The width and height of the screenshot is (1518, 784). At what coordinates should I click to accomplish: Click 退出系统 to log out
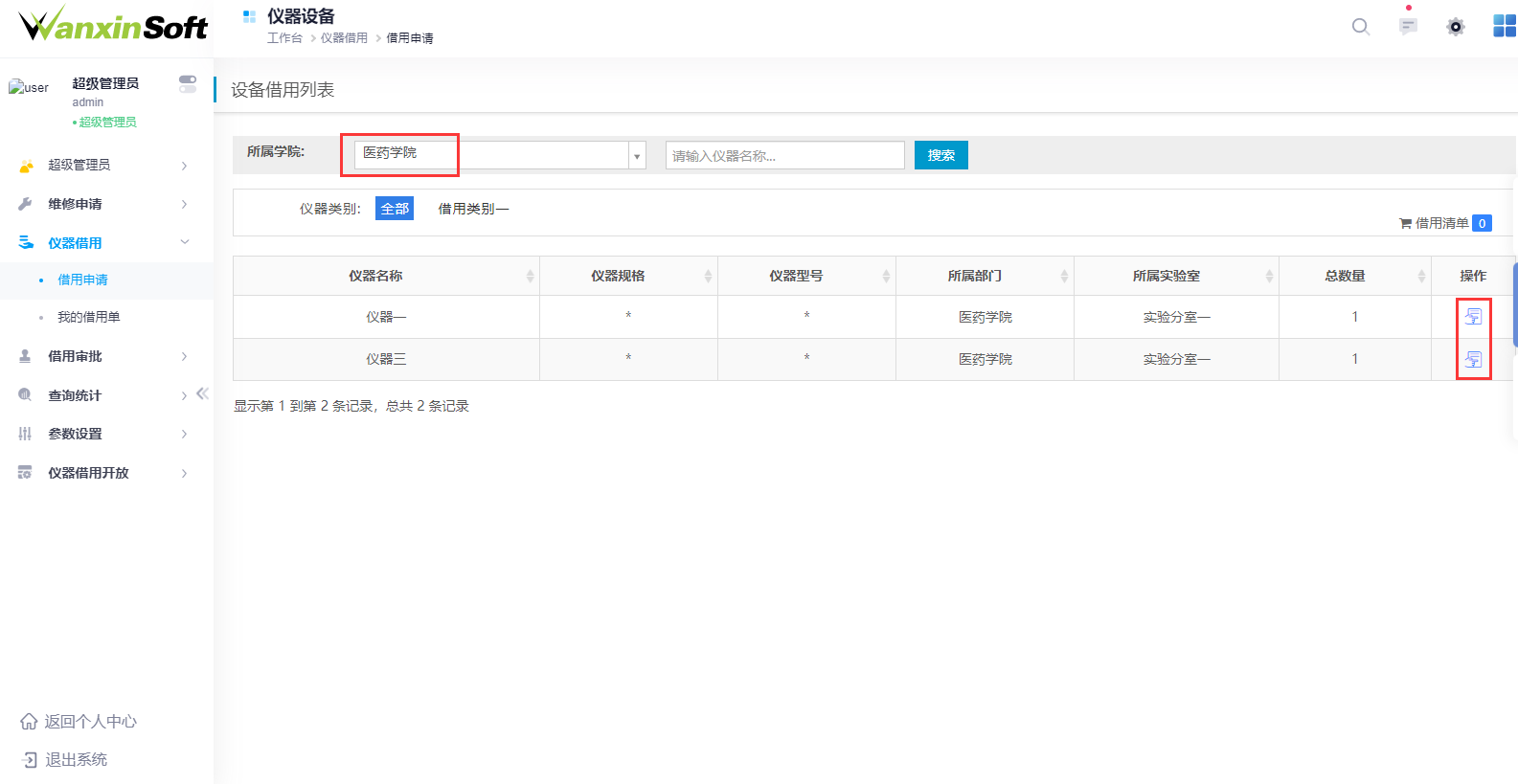(x=76, y=759)
